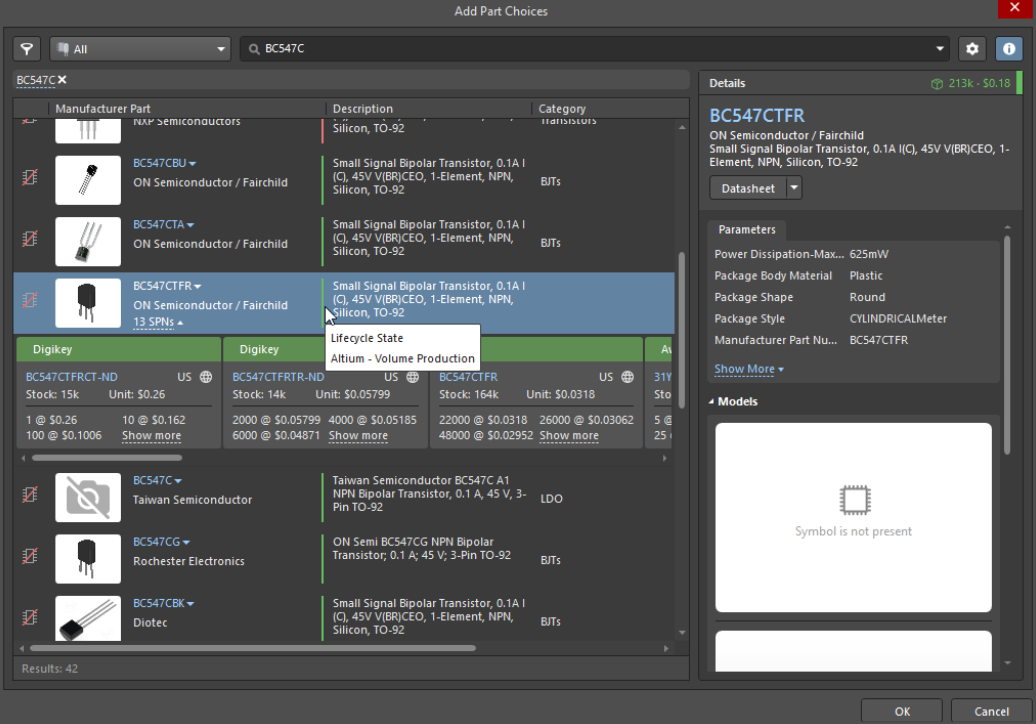Open the BC547CTFR part dropdown arrow
Image resolution: width=1036 pixels, height=724 pixels.
tap(198, 286)
